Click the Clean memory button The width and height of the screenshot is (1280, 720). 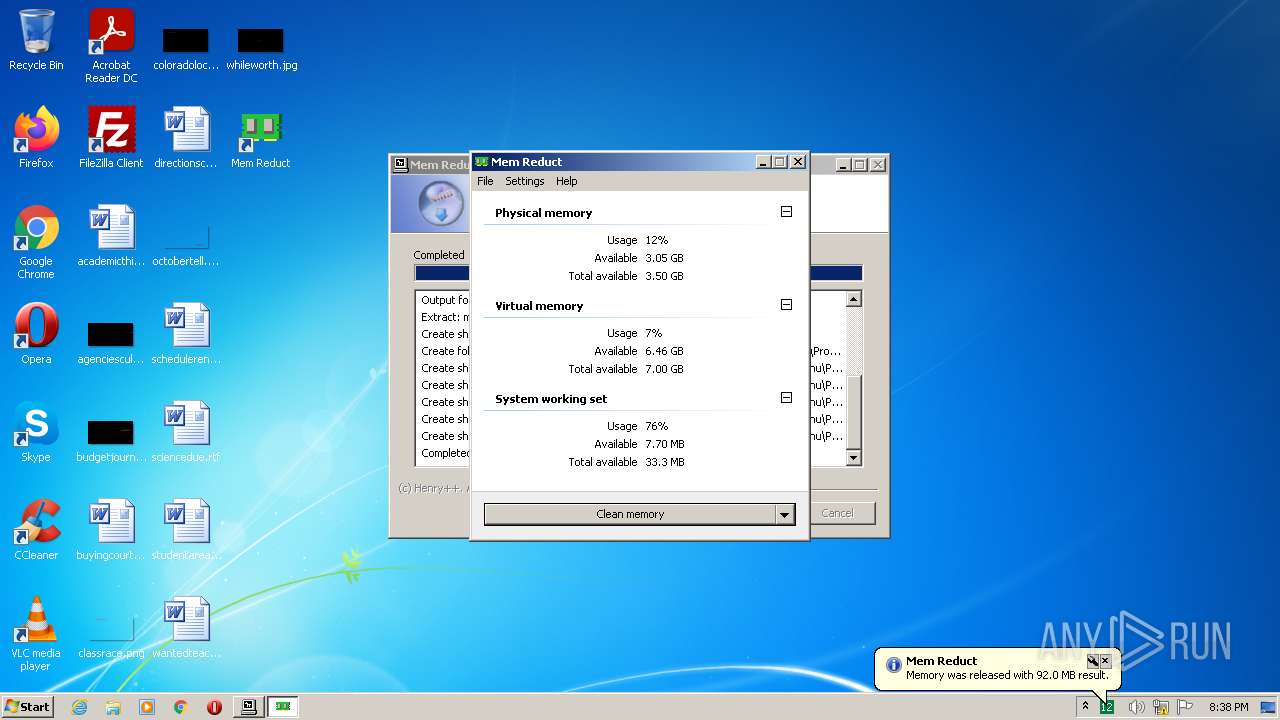coord(630,514)
